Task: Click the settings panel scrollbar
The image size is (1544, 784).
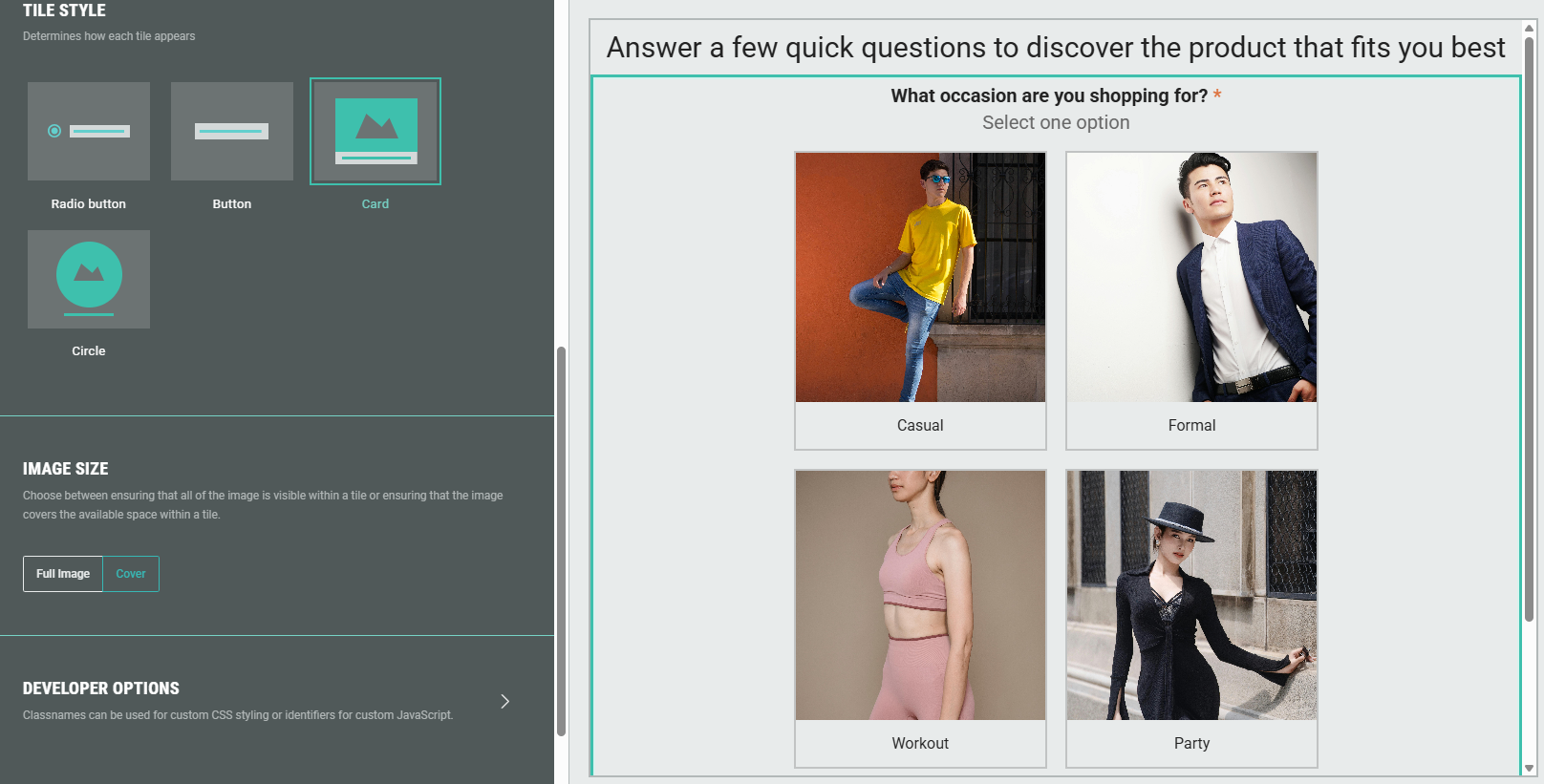Action: coord(562,540)
